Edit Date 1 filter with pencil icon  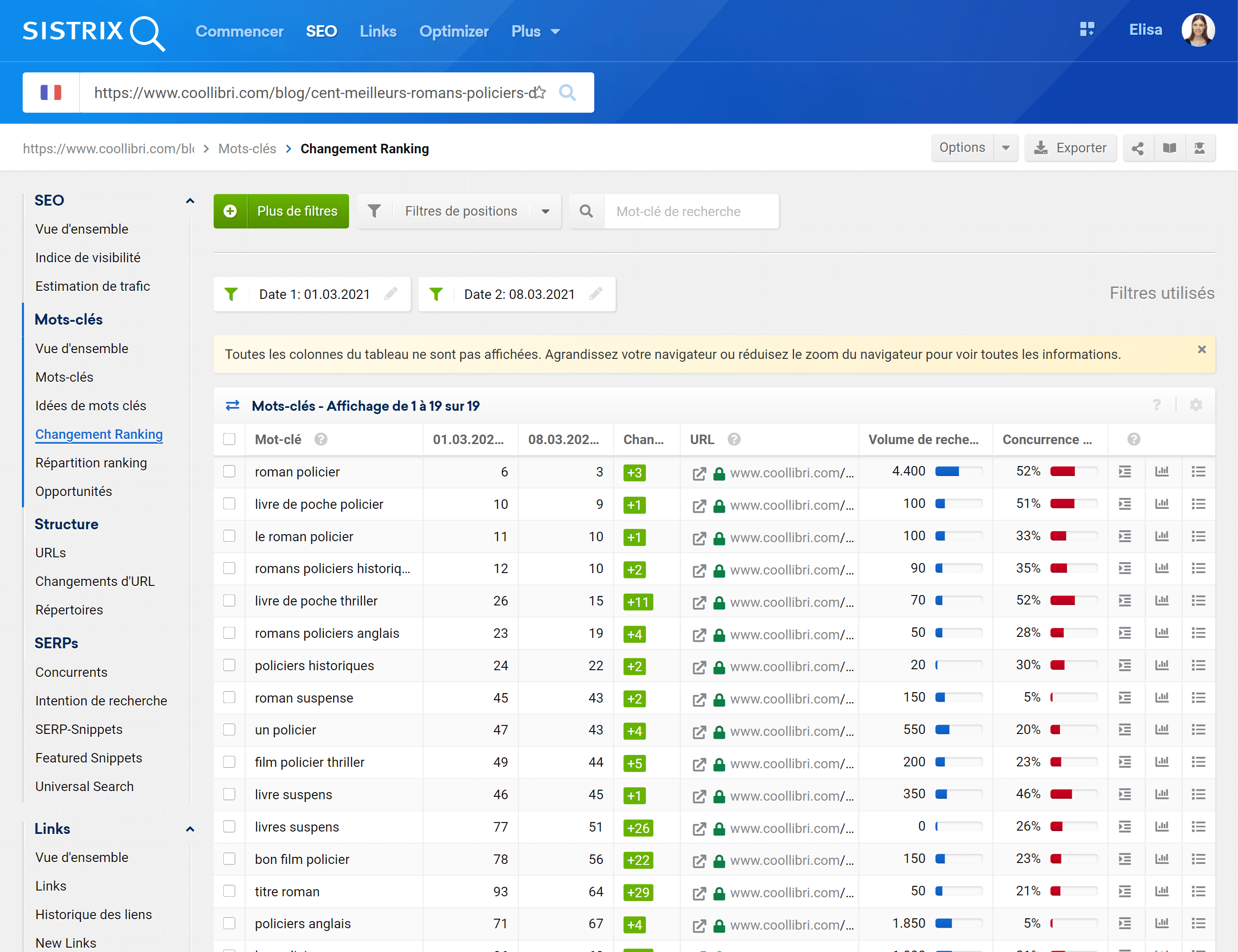[391, 294]
